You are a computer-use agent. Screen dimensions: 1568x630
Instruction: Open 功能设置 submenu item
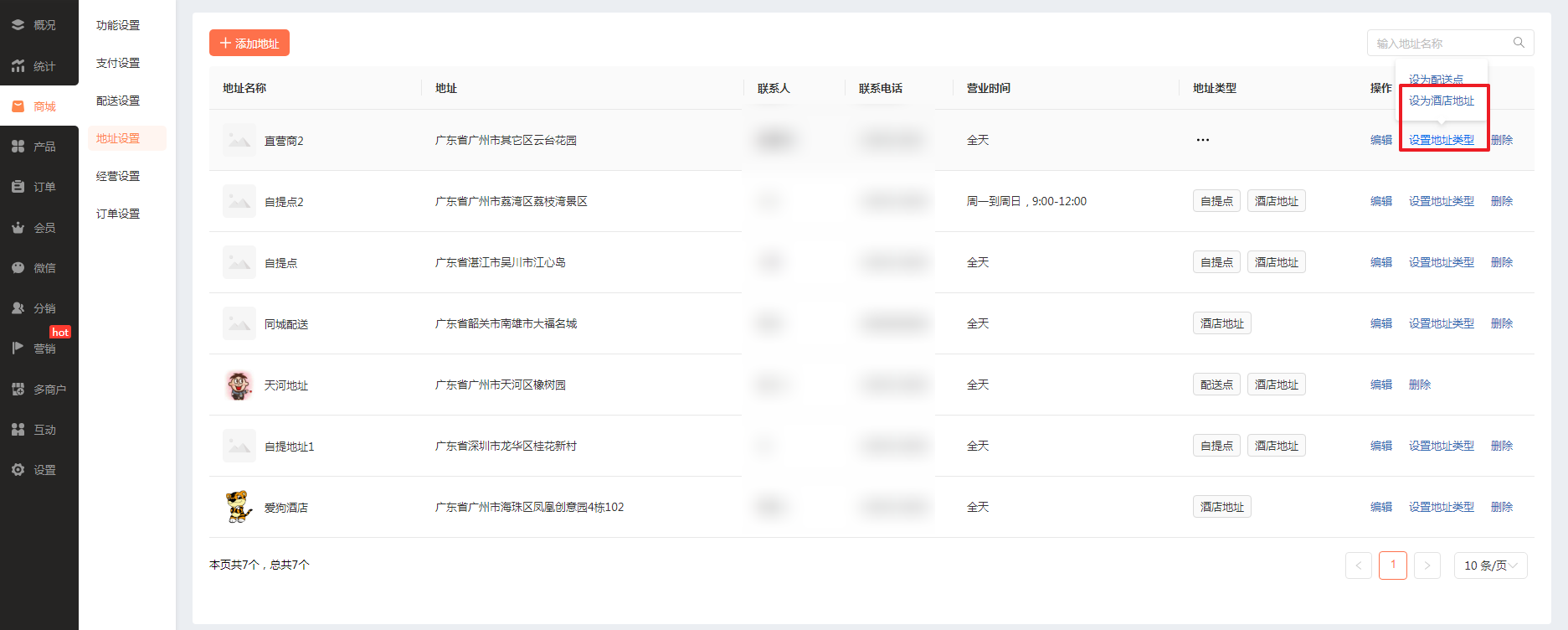click(118, 25)
